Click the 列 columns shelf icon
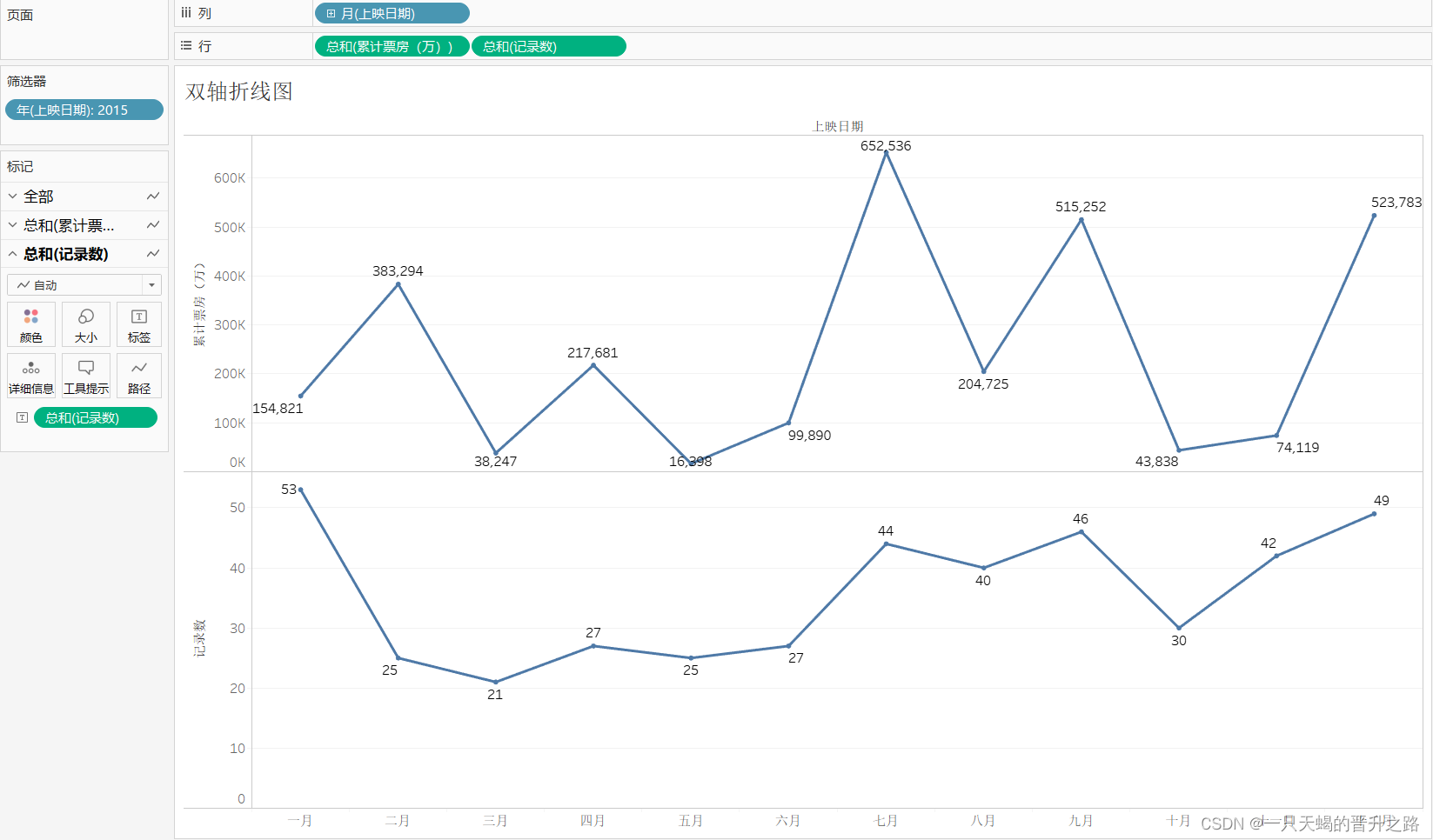The height and width of the screenshot is (840, 1433). click(186, 13)
